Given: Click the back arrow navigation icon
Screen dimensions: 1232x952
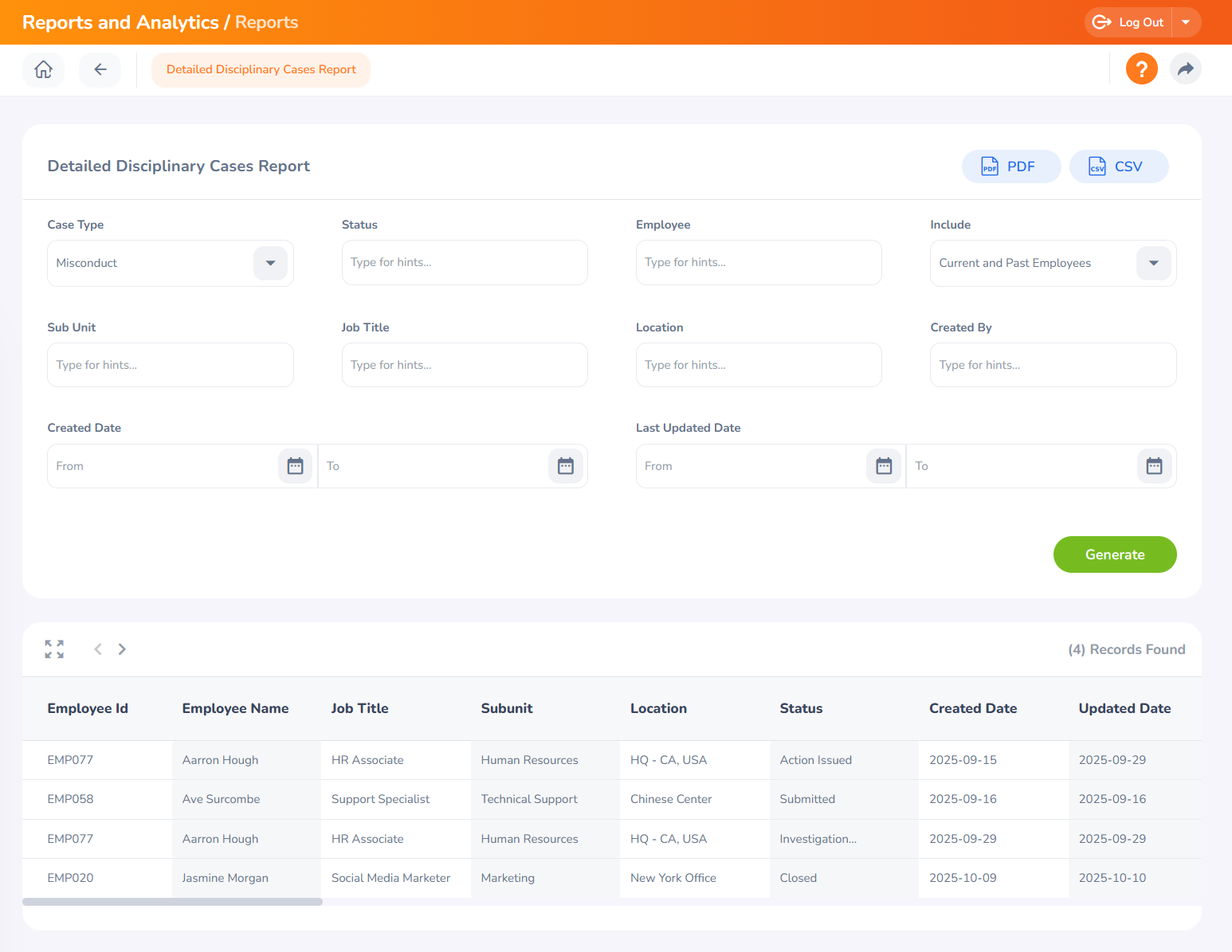Looking at the screenshot, I should [100, 69].
